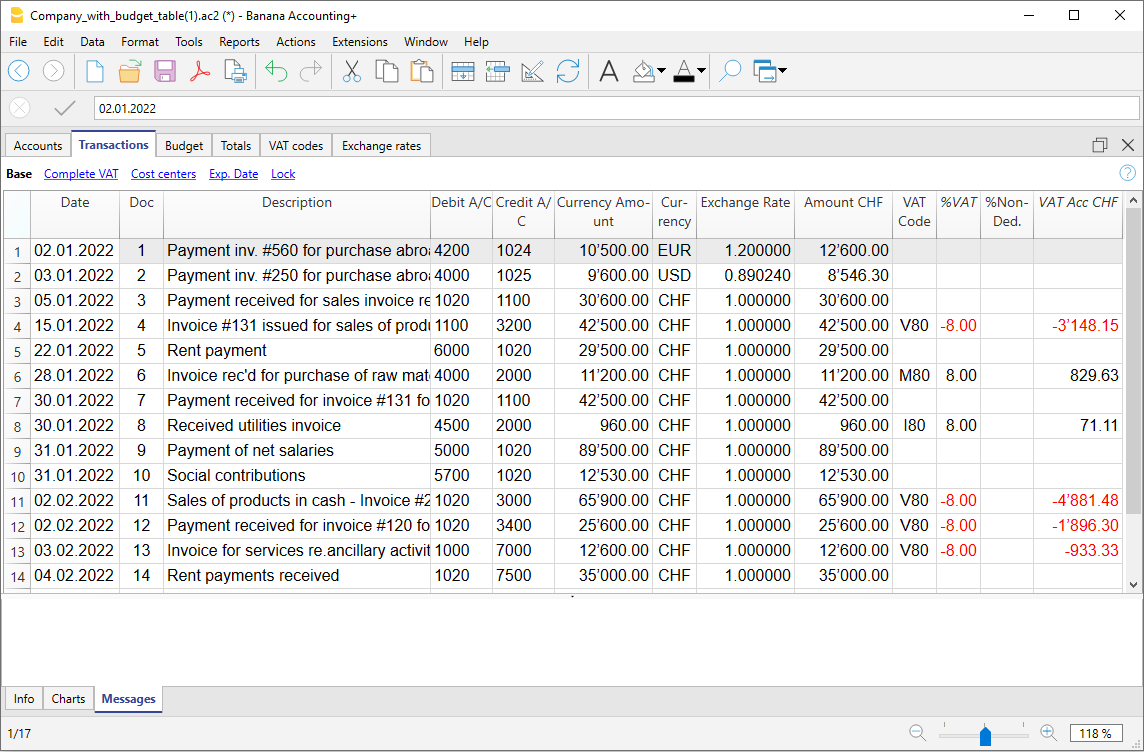Select the Lock view link
This screenshot has height=752, width=1144.
point(283,174)
